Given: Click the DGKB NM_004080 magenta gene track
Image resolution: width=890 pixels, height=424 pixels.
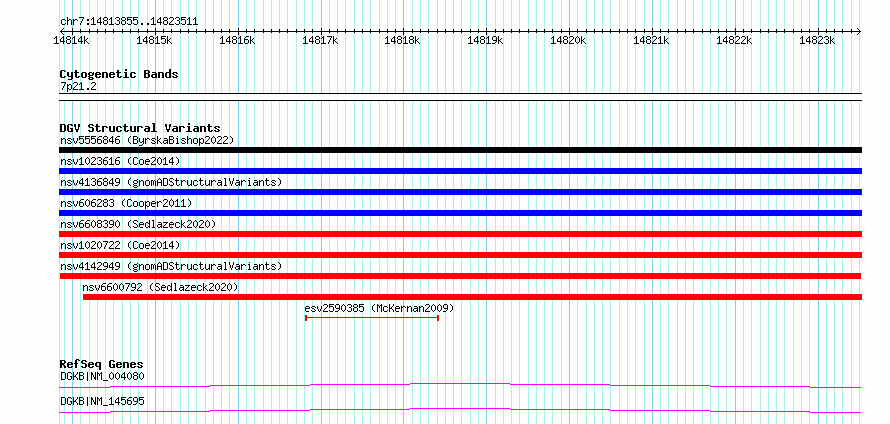Looking at the screenshot, I should 460,385.
